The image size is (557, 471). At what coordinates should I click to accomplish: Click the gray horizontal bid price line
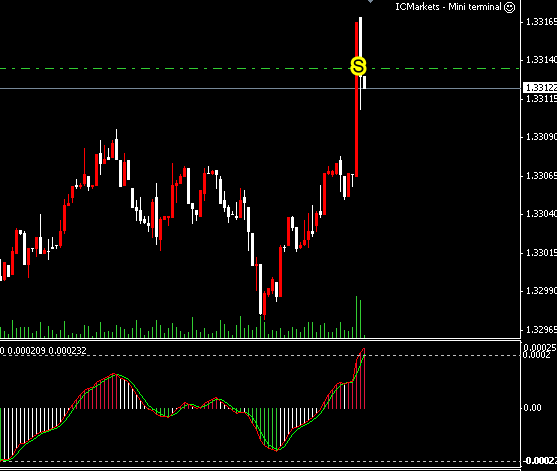pyautogui.click(x=260, y=88)
